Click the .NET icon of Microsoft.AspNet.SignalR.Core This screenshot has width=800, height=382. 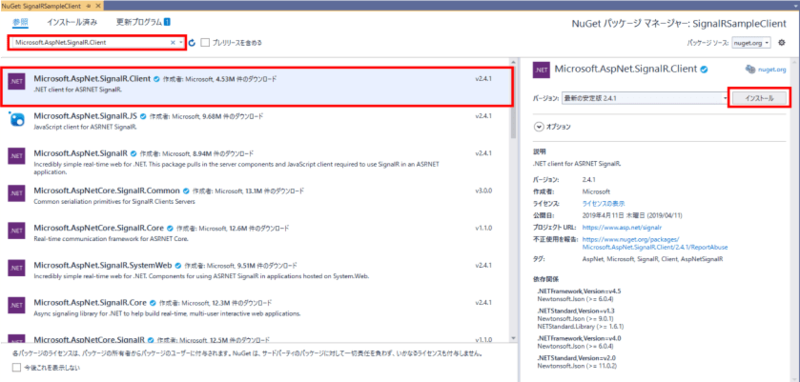(x=17, y=305)
